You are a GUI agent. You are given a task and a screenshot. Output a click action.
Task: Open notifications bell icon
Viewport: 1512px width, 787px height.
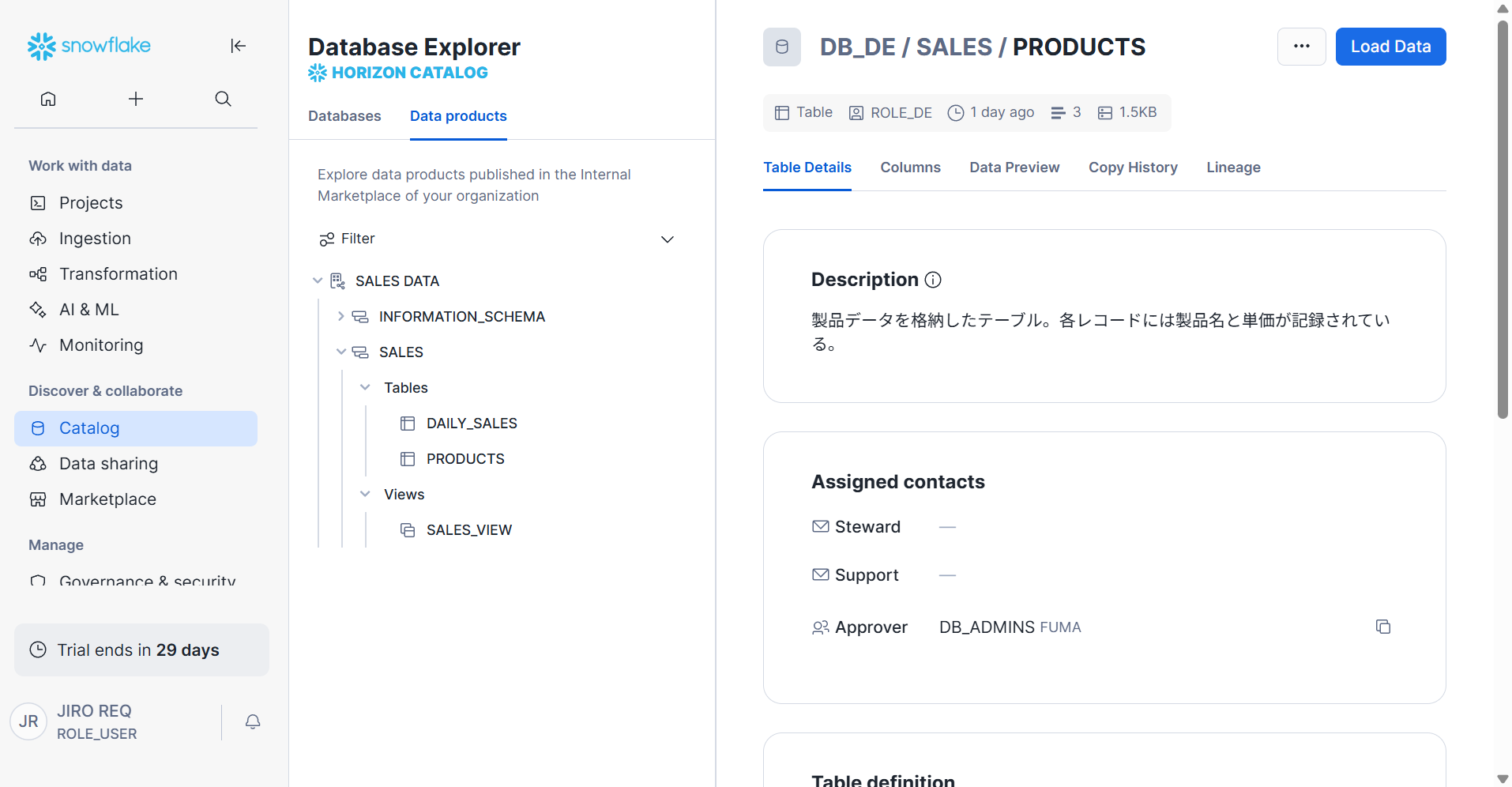click(x=253, y=721)
